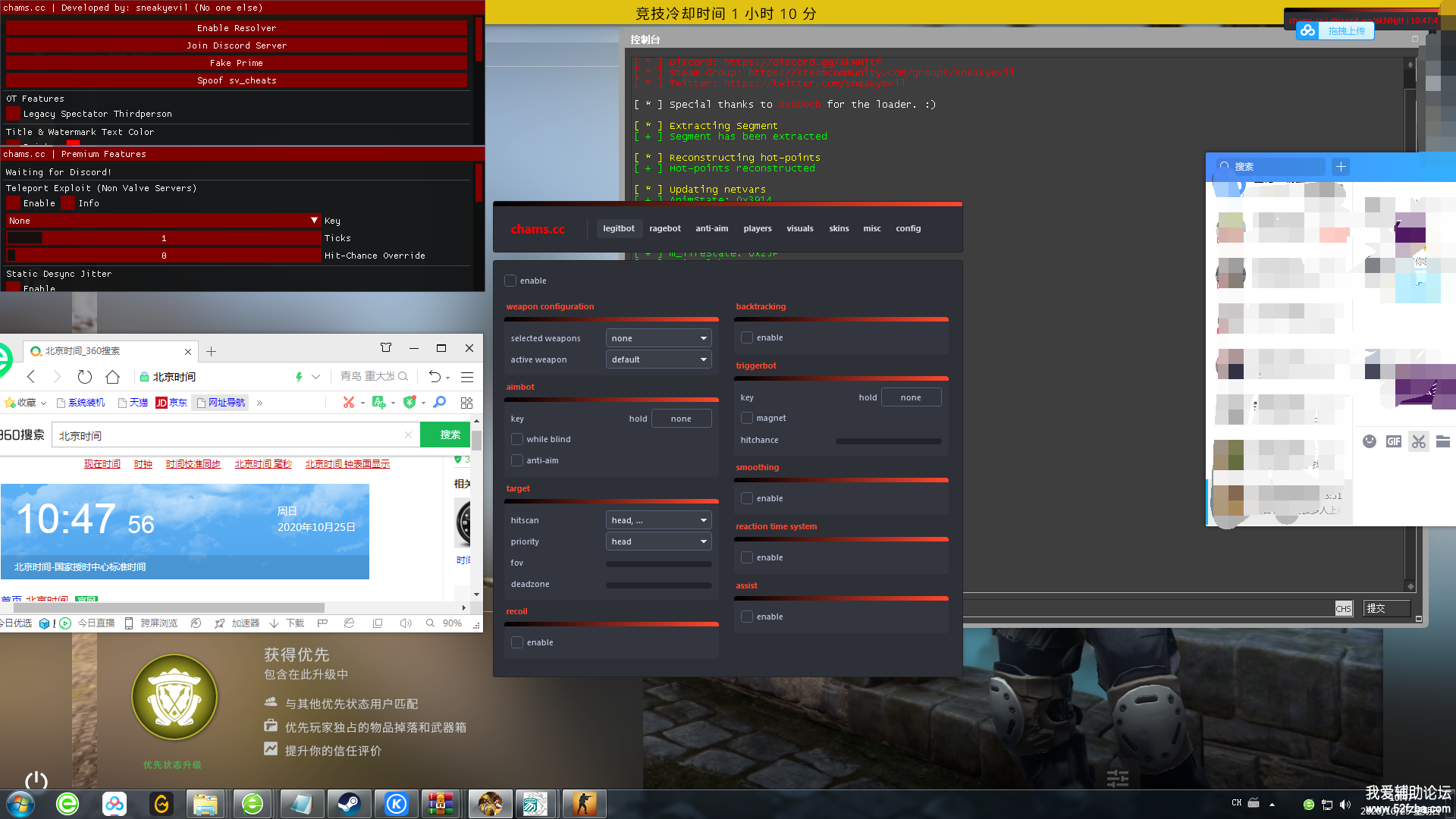The image size is (1456, 819).
Task: Open the visuals tab
Action: point(799,229)
